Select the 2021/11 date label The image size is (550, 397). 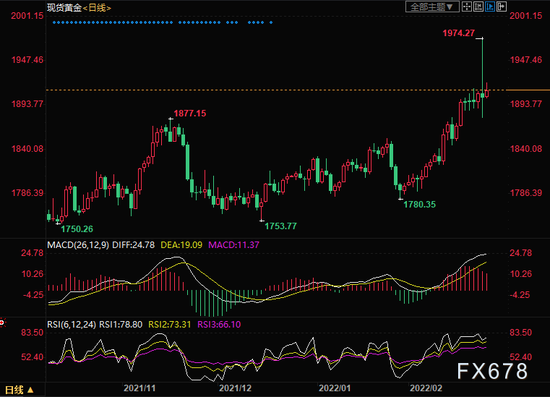[140, 388]
